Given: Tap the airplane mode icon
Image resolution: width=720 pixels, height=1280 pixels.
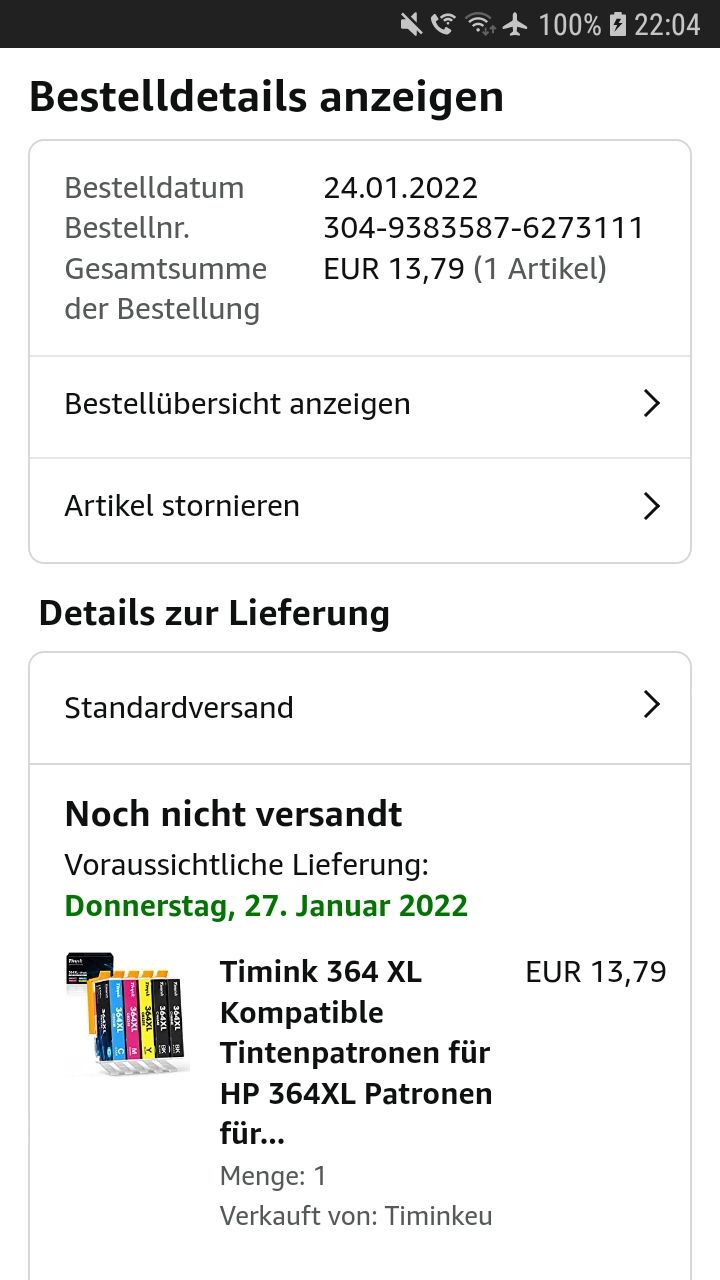Looking at the screenshot, I should click(516, 24).
